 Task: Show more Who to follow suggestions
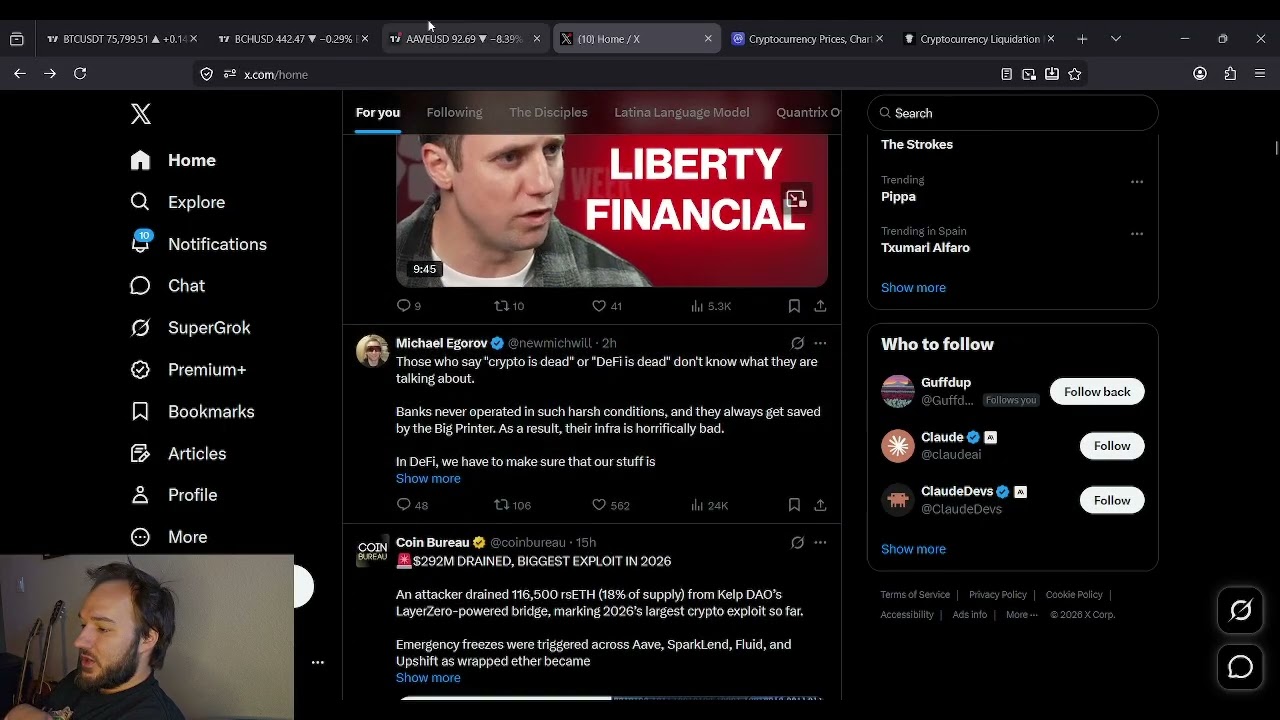(x=913, y=549)
